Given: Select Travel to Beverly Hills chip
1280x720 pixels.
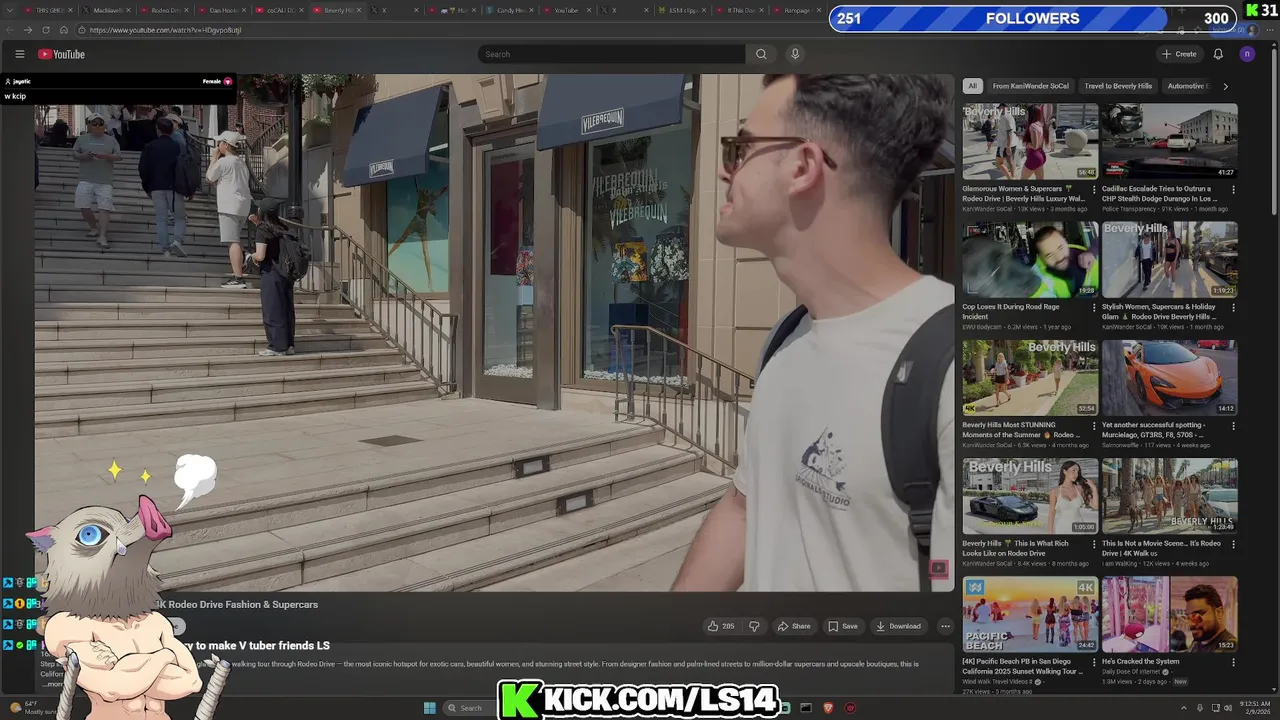Looking at the screenshot, I should pyautogui.click(x=1118, y=86).
